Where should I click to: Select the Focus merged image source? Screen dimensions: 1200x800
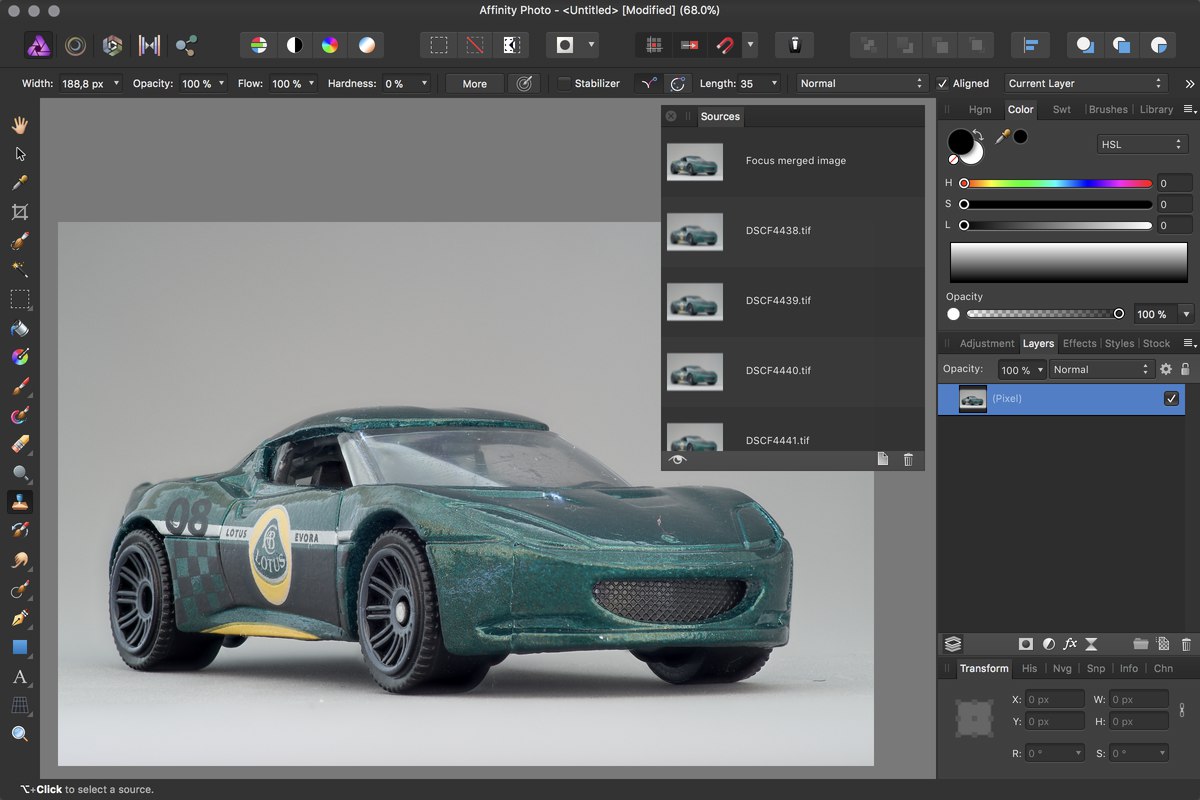point(792,161)
